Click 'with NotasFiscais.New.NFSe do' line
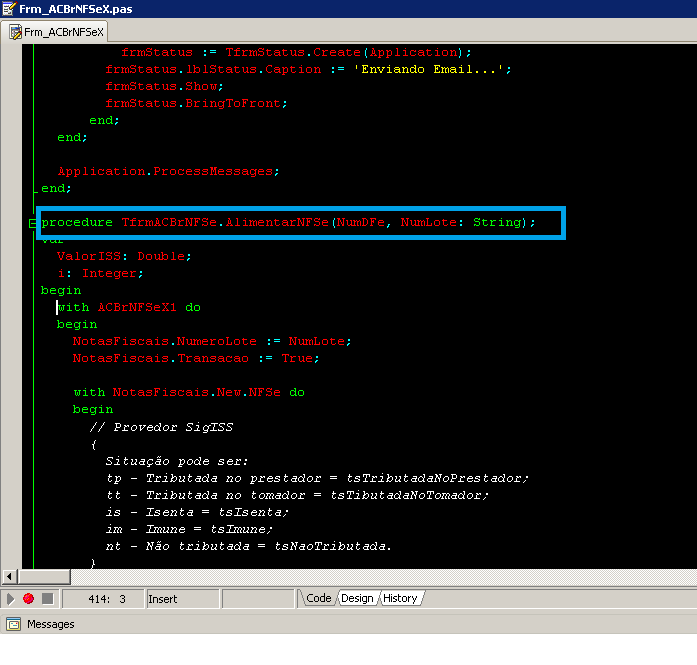 point(189,393)
